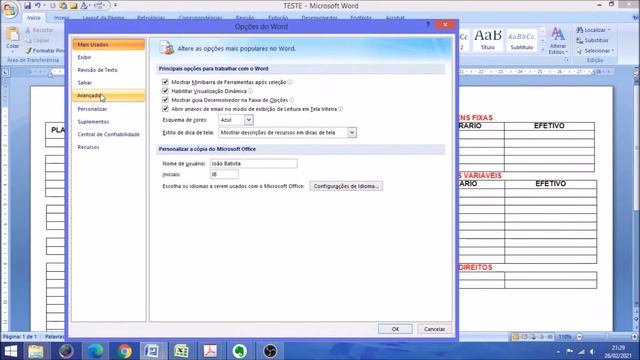This screenshot has height=360, width=640.
Task: Click the volume speaker icon in system tray
Action: [592, 352]
